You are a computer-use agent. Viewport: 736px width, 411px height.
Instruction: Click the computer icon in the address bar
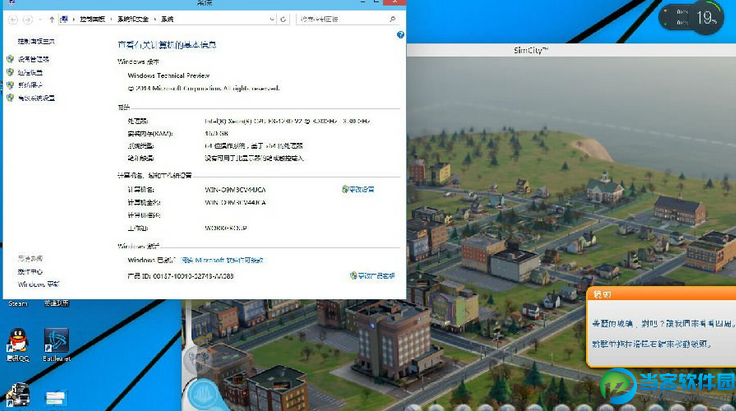point(64,19)
